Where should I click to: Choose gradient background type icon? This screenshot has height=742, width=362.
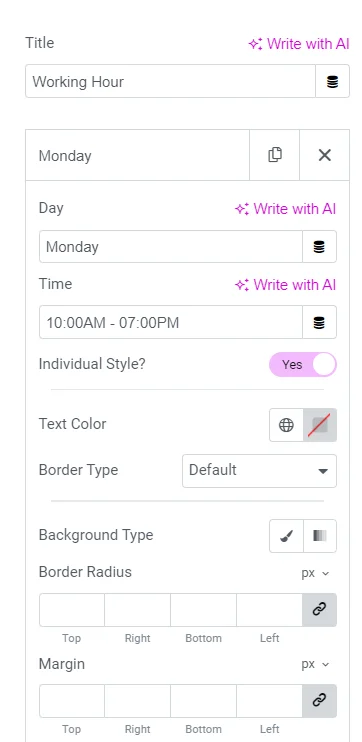(x=320, y=536)
